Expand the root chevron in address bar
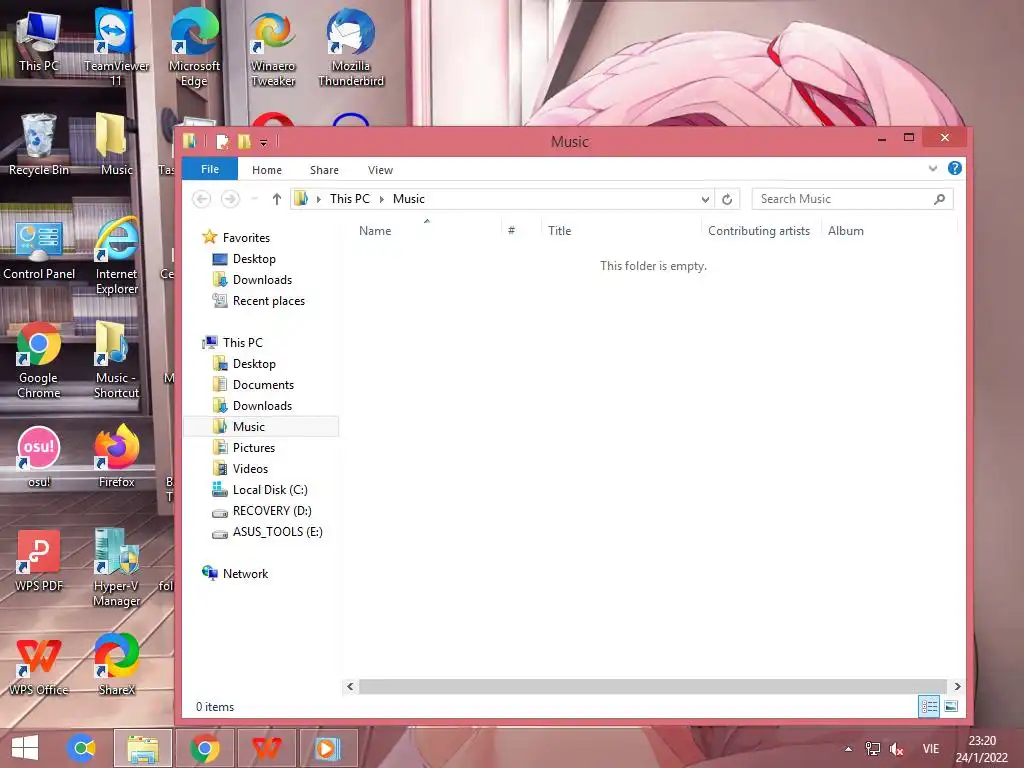The image size is (1024, 768). tap(318, 199)
